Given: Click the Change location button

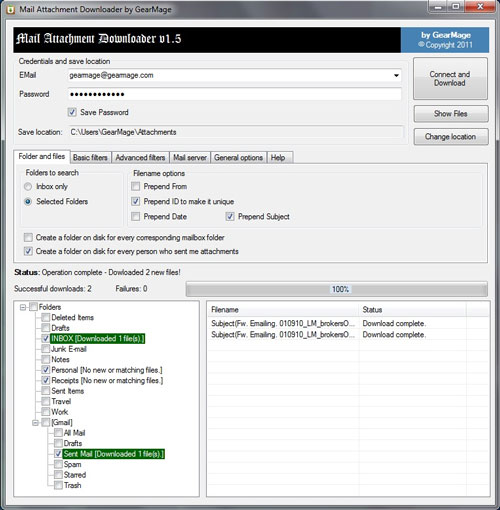Looking at the screenshot, I should [x=451, y=137].
